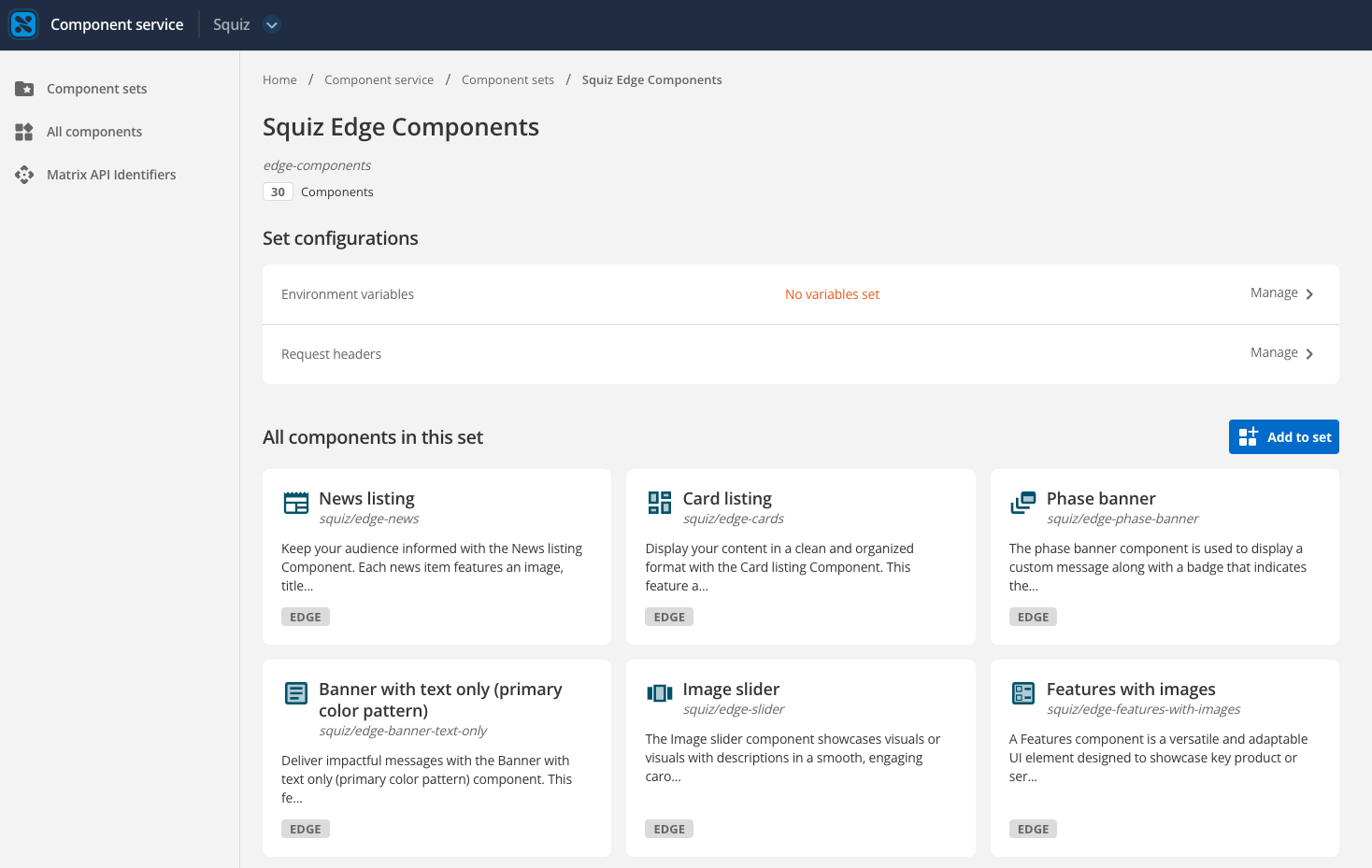Click the Card listing description text
Viewport: 1372px width, 868px height.
(x=779, y=567)
